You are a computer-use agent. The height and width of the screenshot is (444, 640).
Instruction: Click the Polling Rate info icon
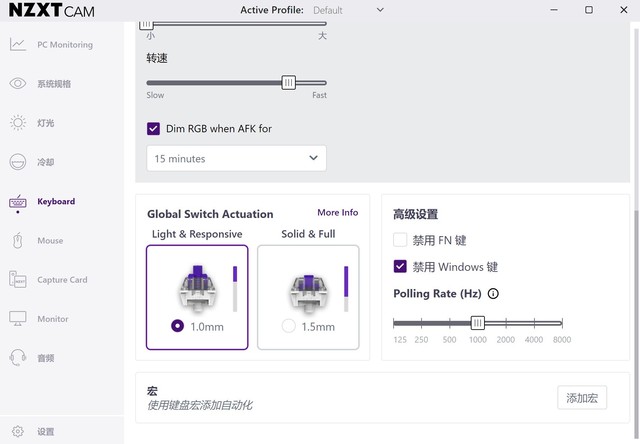point(493,294)
